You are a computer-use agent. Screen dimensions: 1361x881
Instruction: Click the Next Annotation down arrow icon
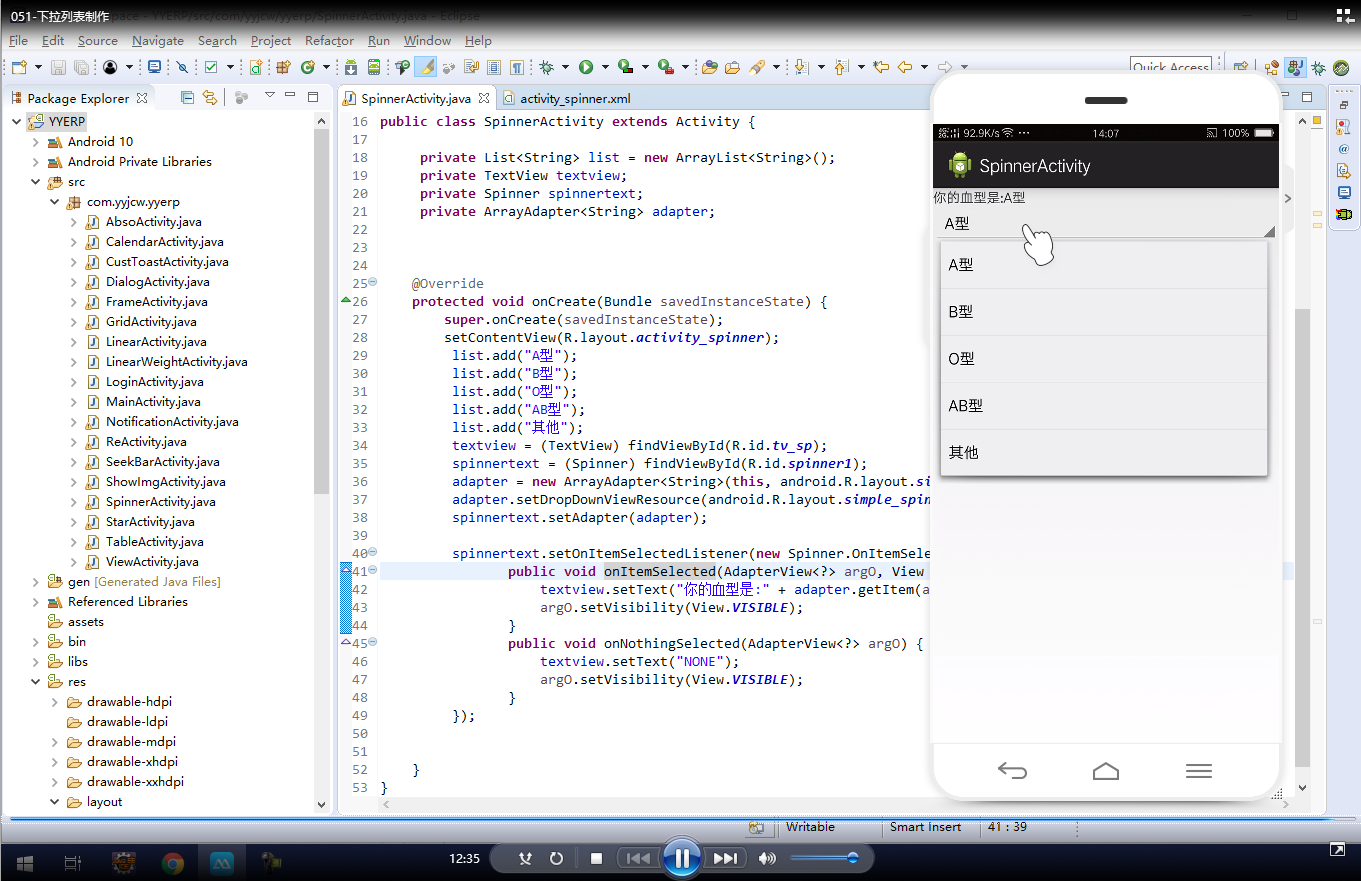pos(800,67)
